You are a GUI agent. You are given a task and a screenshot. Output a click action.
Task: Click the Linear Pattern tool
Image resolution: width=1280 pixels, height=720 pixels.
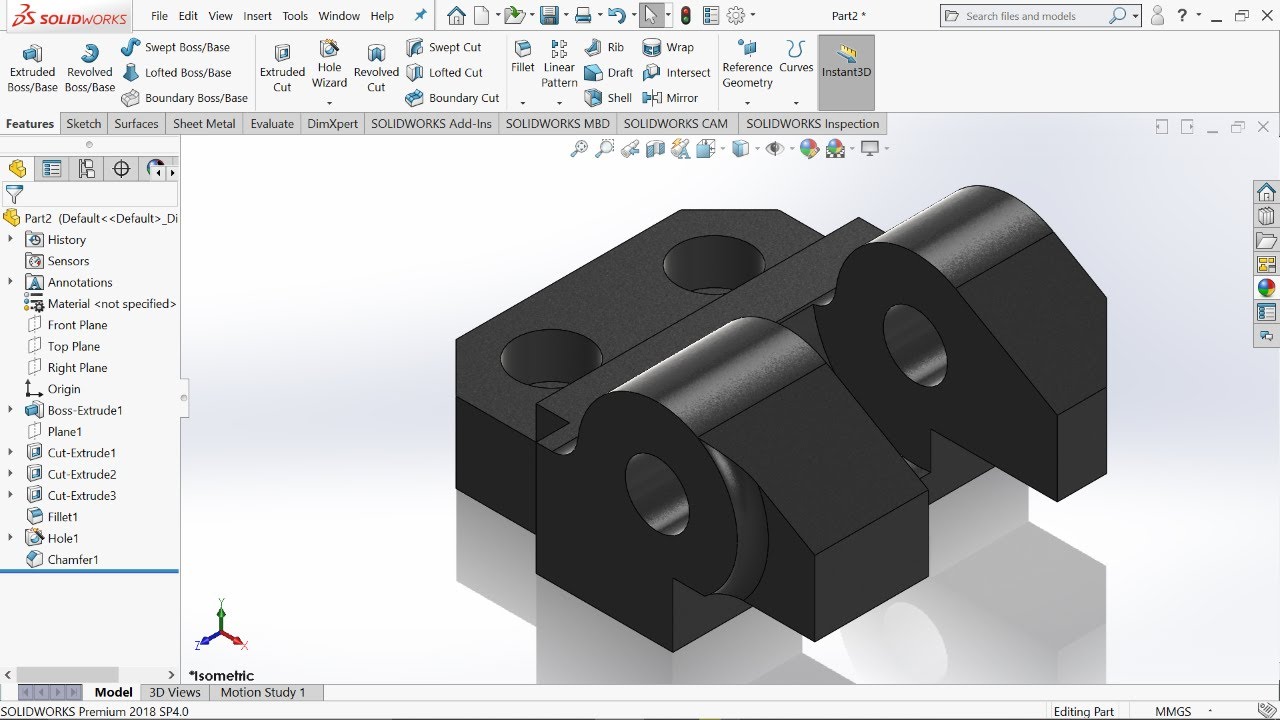point(559,64)
